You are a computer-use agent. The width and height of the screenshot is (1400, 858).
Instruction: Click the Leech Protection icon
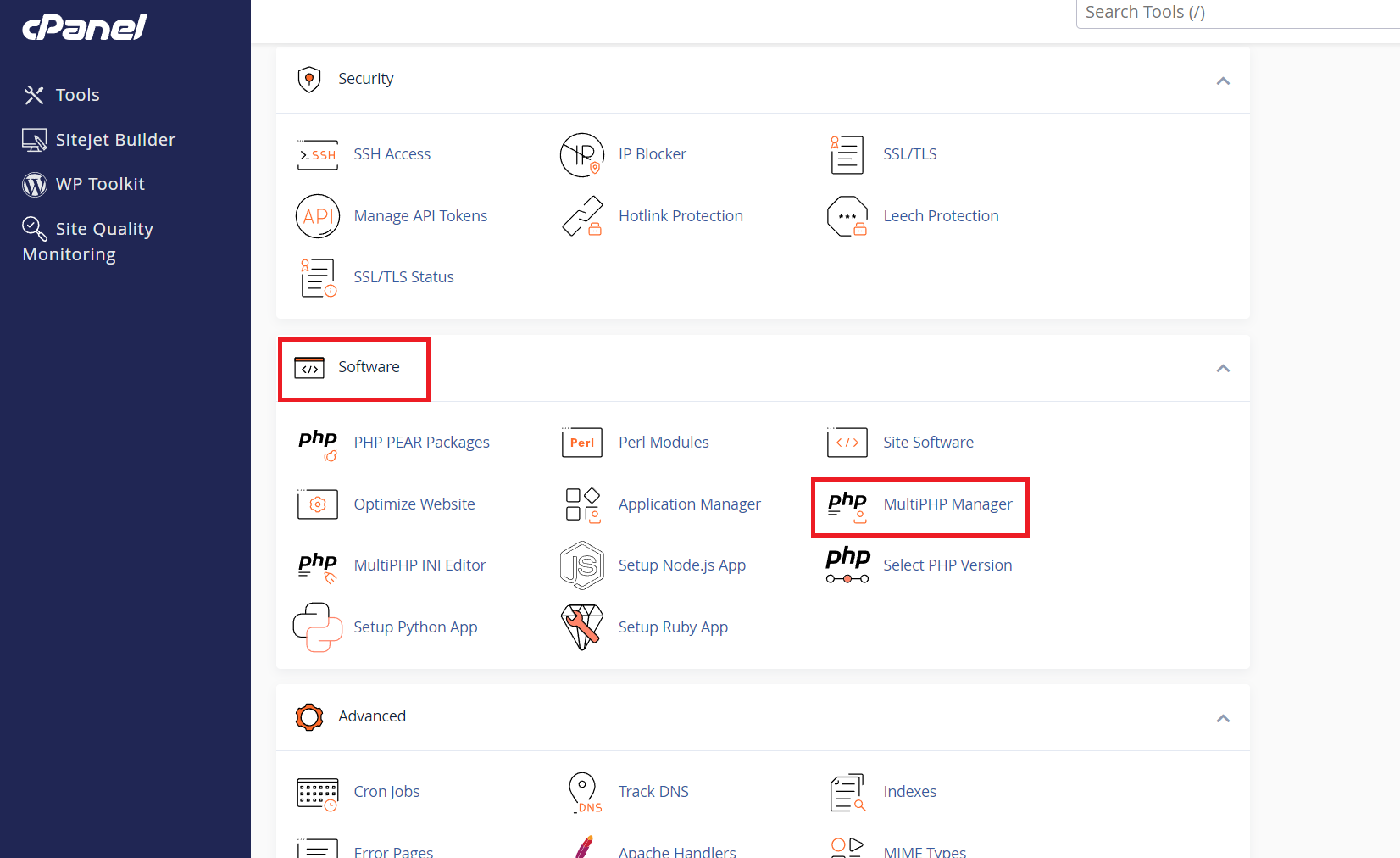tap(847, 216)
